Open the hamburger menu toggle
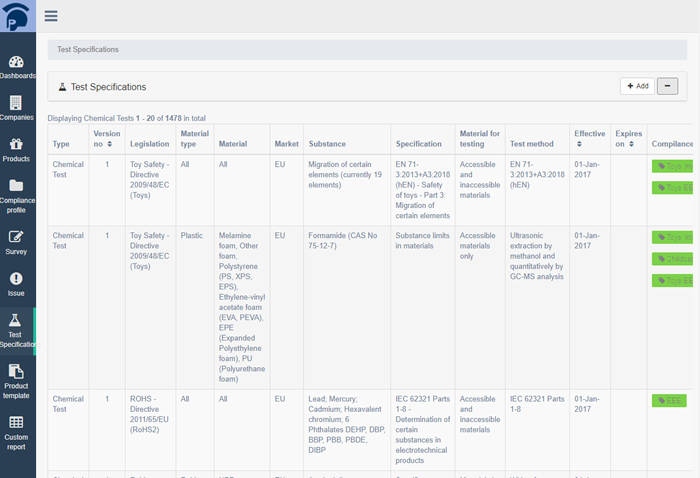 (51, 15)
